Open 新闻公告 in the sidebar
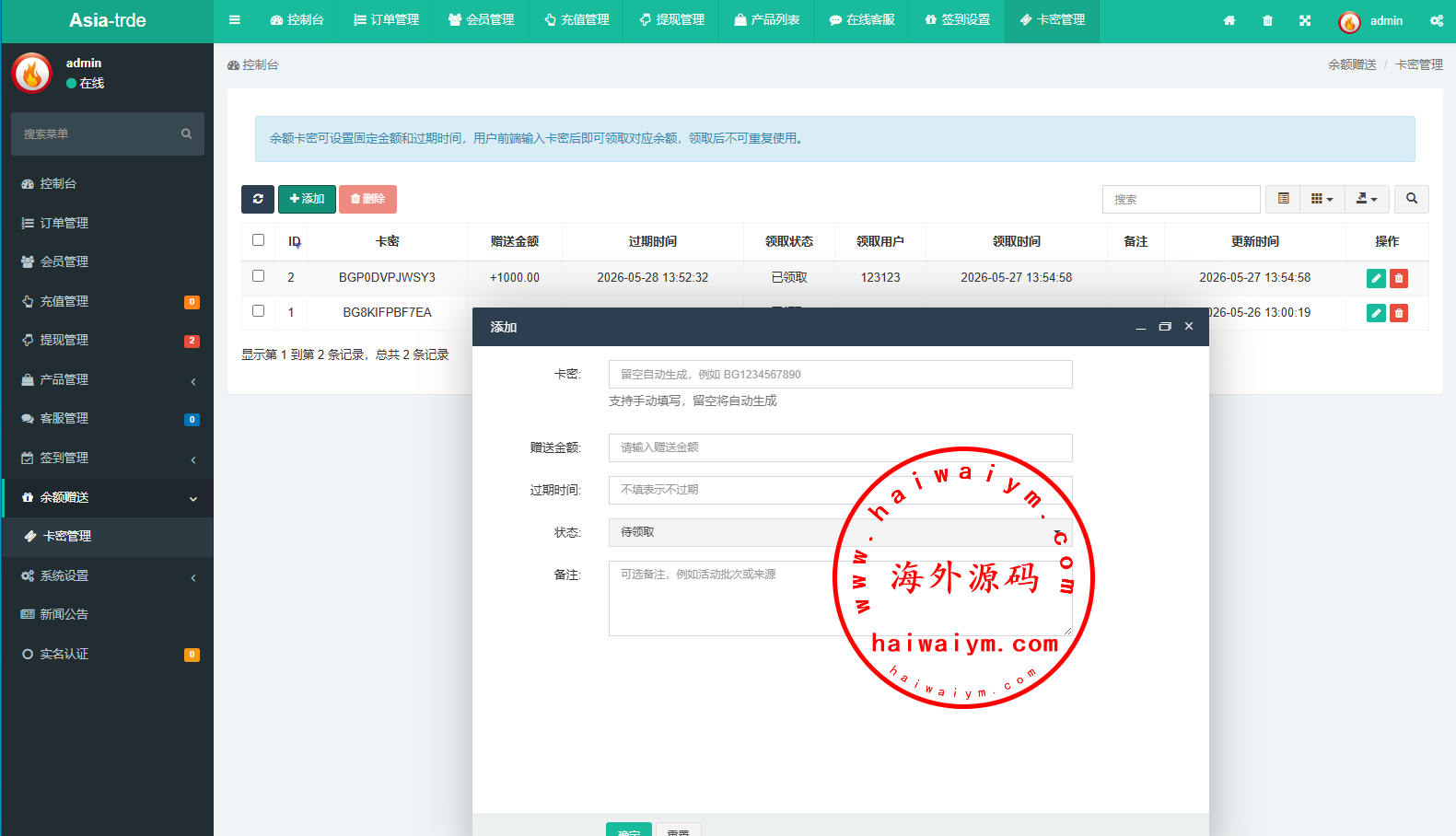 click(x=108, y=614)
